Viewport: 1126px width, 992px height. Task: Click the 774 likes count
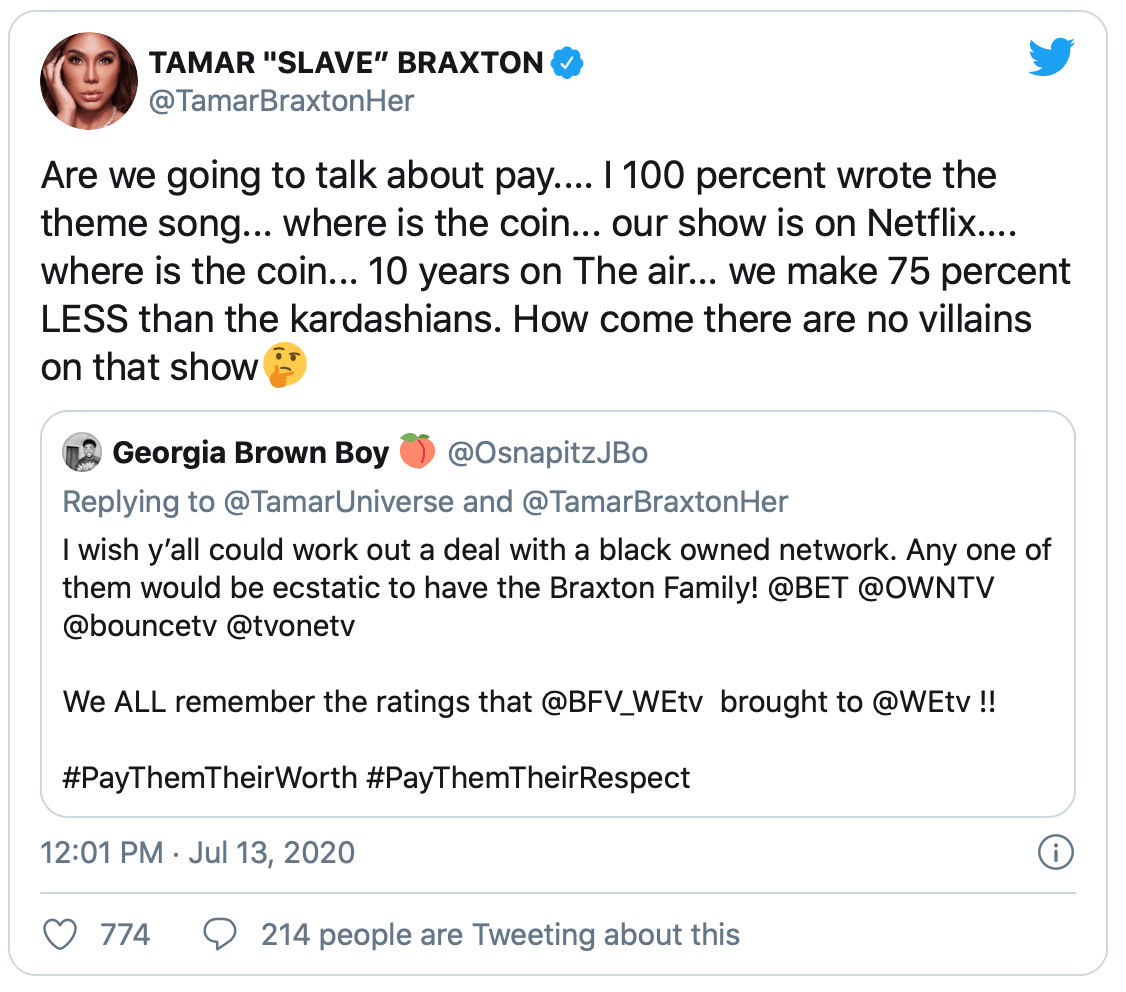[125, 935]
